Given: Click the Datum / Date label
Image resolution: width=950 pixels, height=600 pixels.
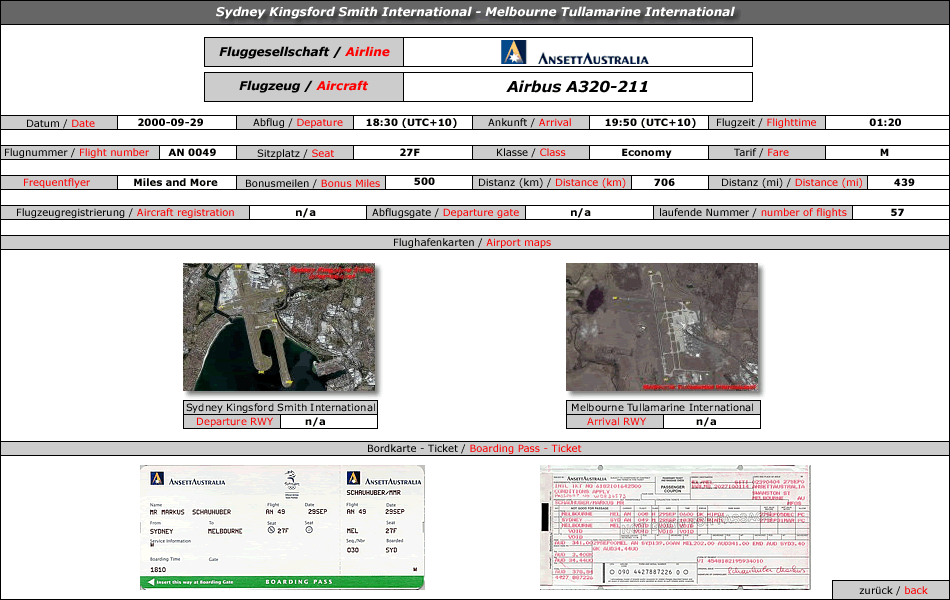Looking at the screenshot, I should [60, 123].
